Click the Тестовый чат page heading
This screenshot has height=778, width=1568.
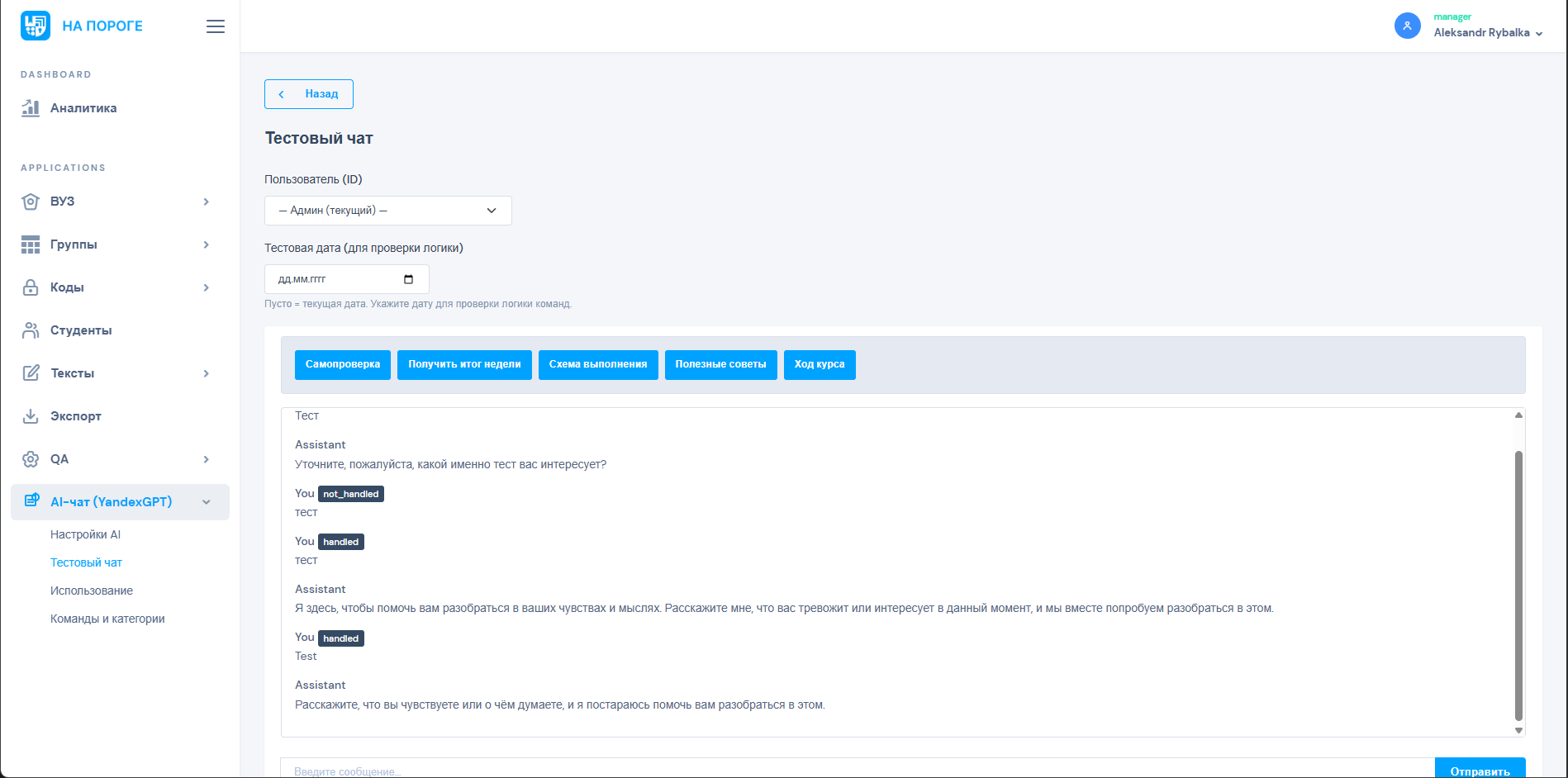pos(319,139)
